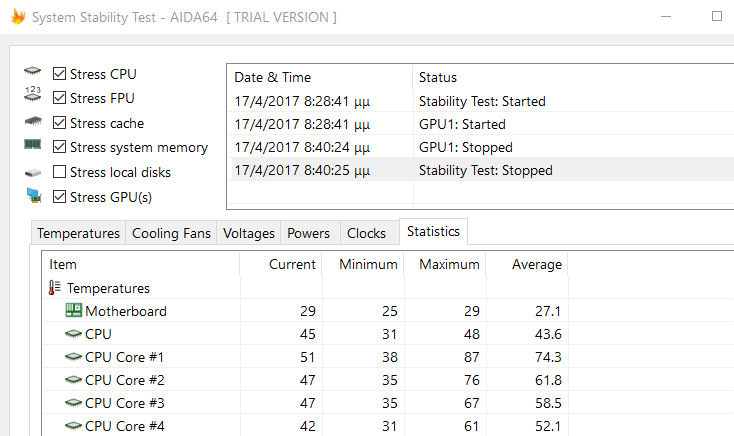734x436 pixels.
Task: Select the Stability Test: Stopped log row
Action: [x=481, y=170]
